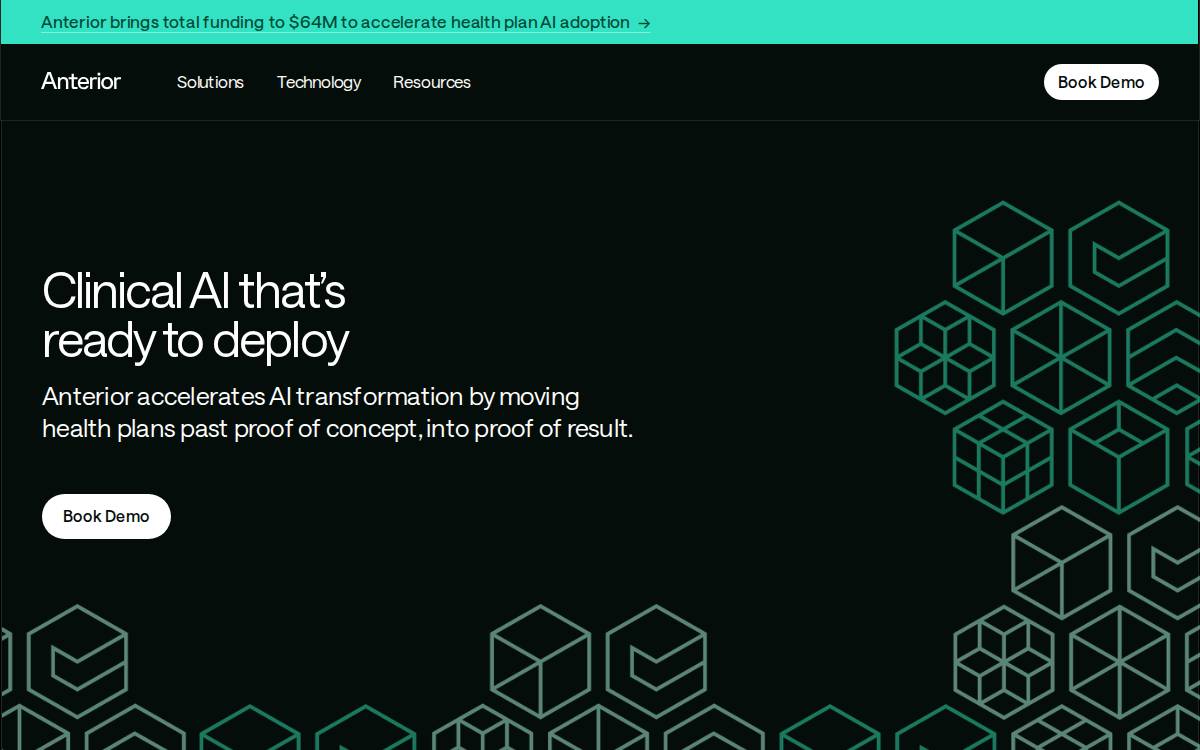Go to the Anterior logo home link
The image size is (1200, 750).
coord(81,82)
